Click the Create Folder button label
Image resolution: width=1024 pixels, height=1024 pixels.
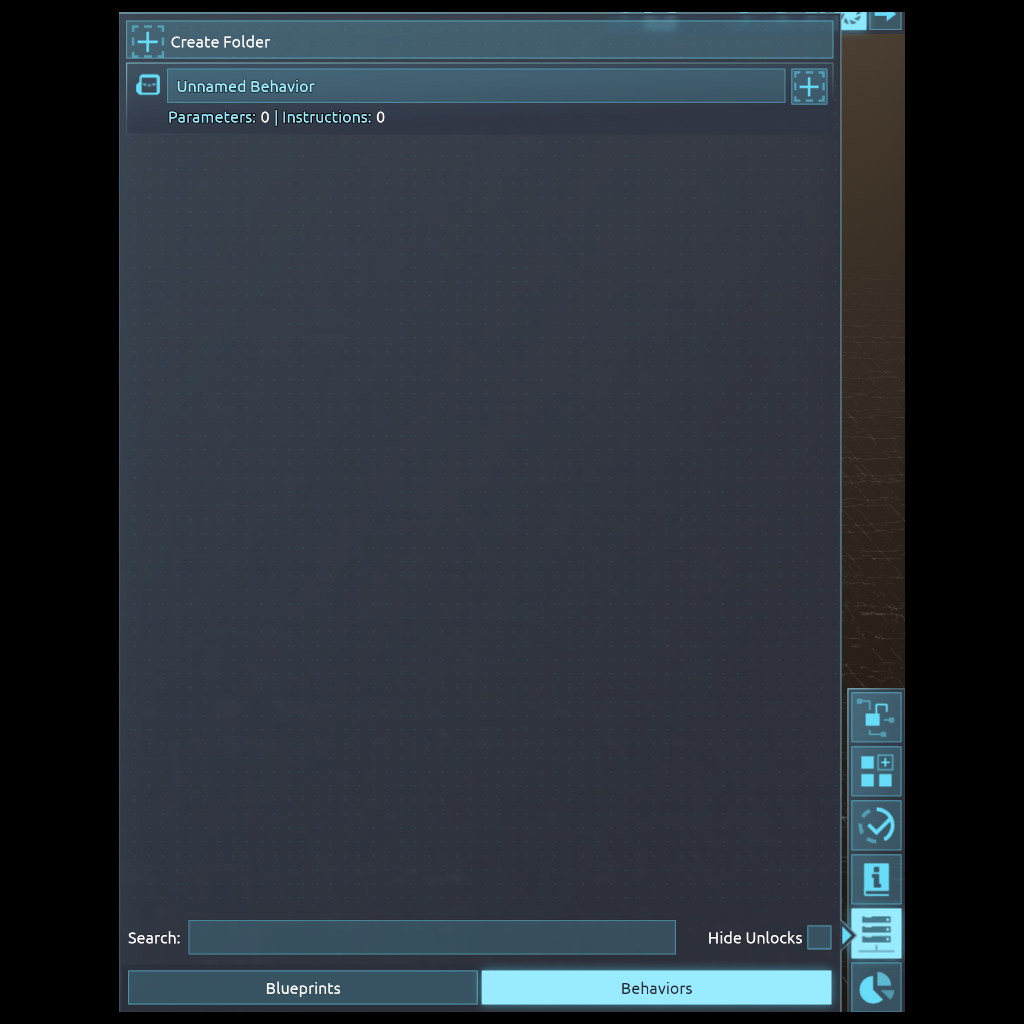tap(220, 42)
